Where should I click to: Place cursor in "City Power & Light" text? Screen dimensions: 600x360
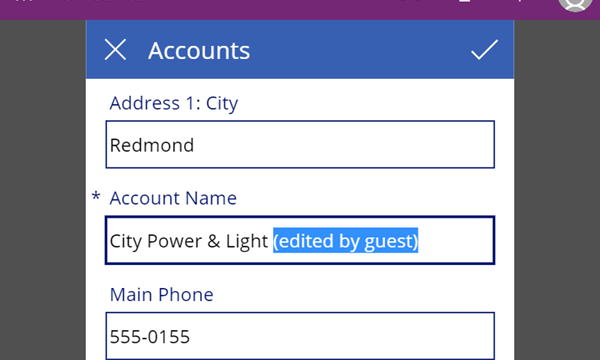pyautogui.click(x=189, y=241)
